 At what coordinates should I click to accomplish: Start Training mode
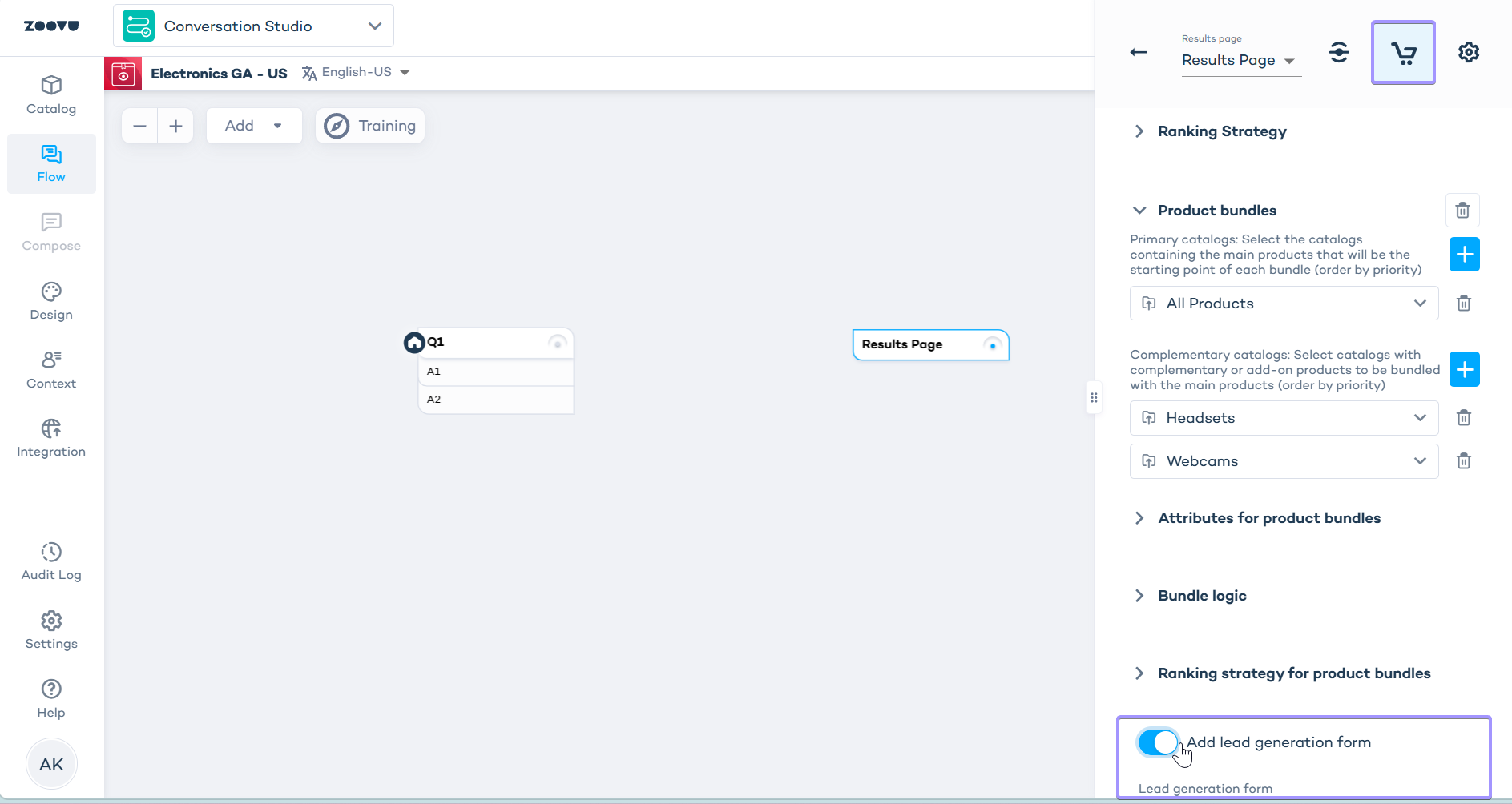(x=370, y=126)
